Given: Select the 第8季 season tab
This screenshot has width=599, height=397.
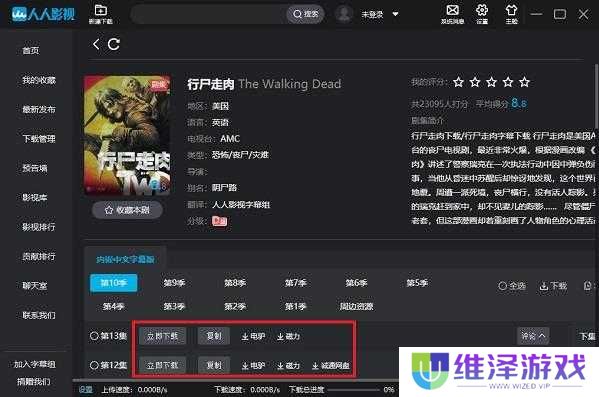Looking at the screenshot, I should (235, 283).
